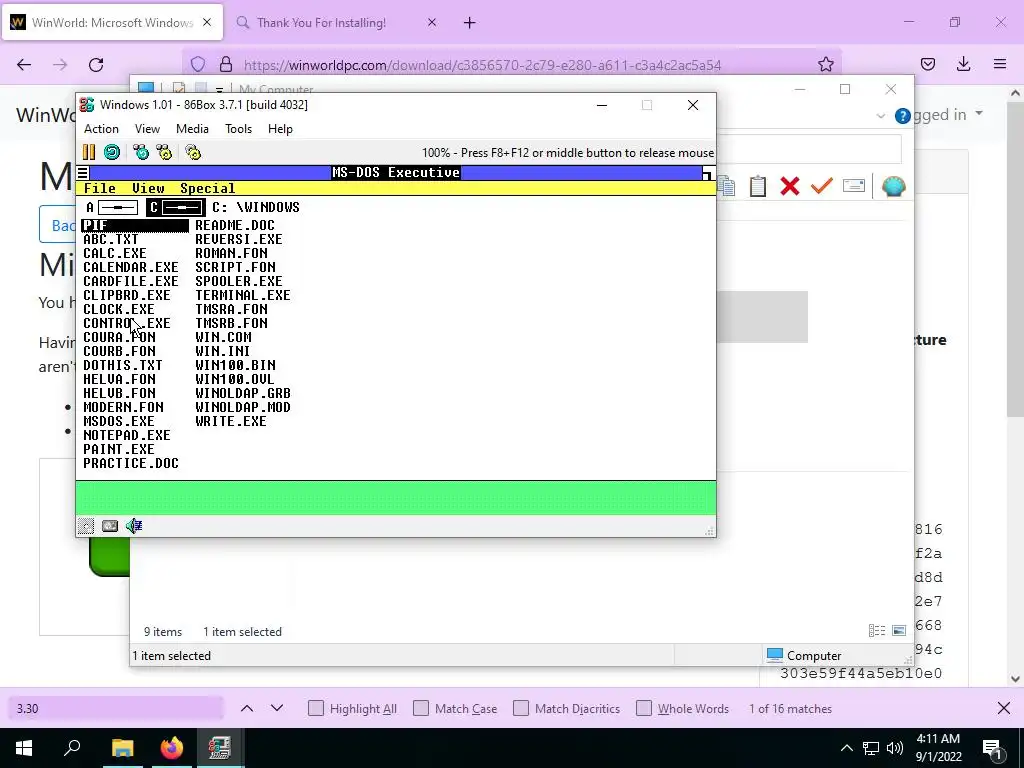Open 86Box Tools menu
The height and width of the screenshot is (768, 1024).
click(238, 129)
